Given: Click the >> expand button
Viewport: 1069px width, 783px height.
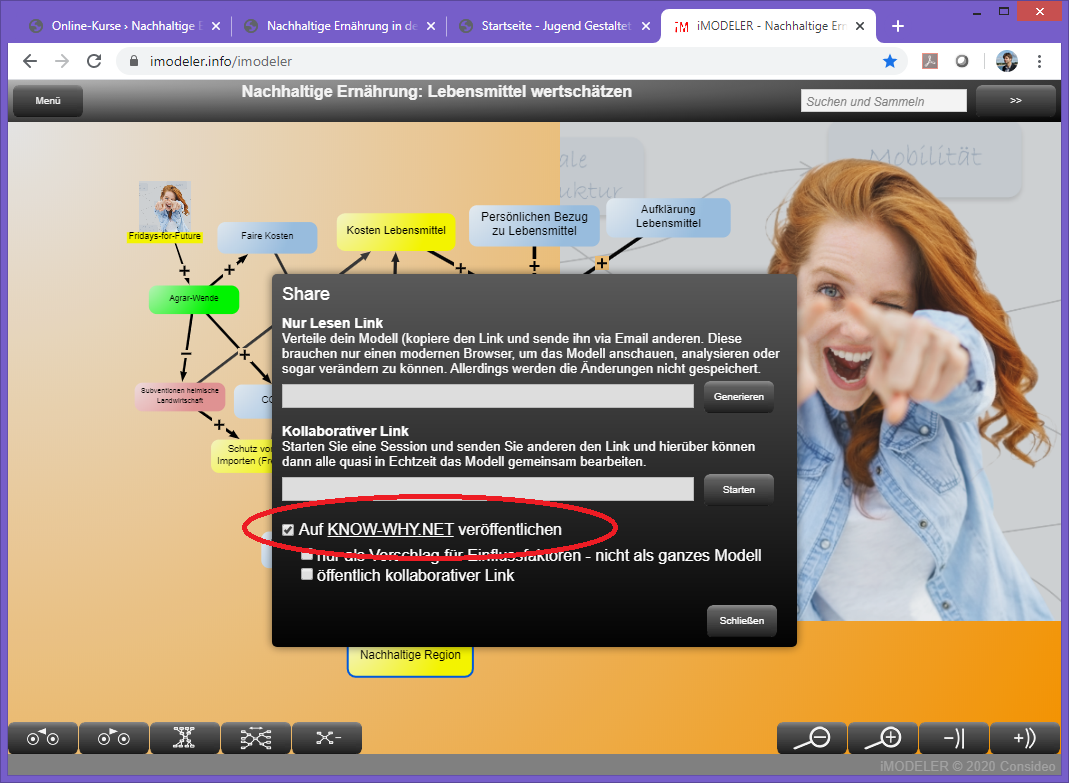Looking at the screenshot, I should [1016, 101].
